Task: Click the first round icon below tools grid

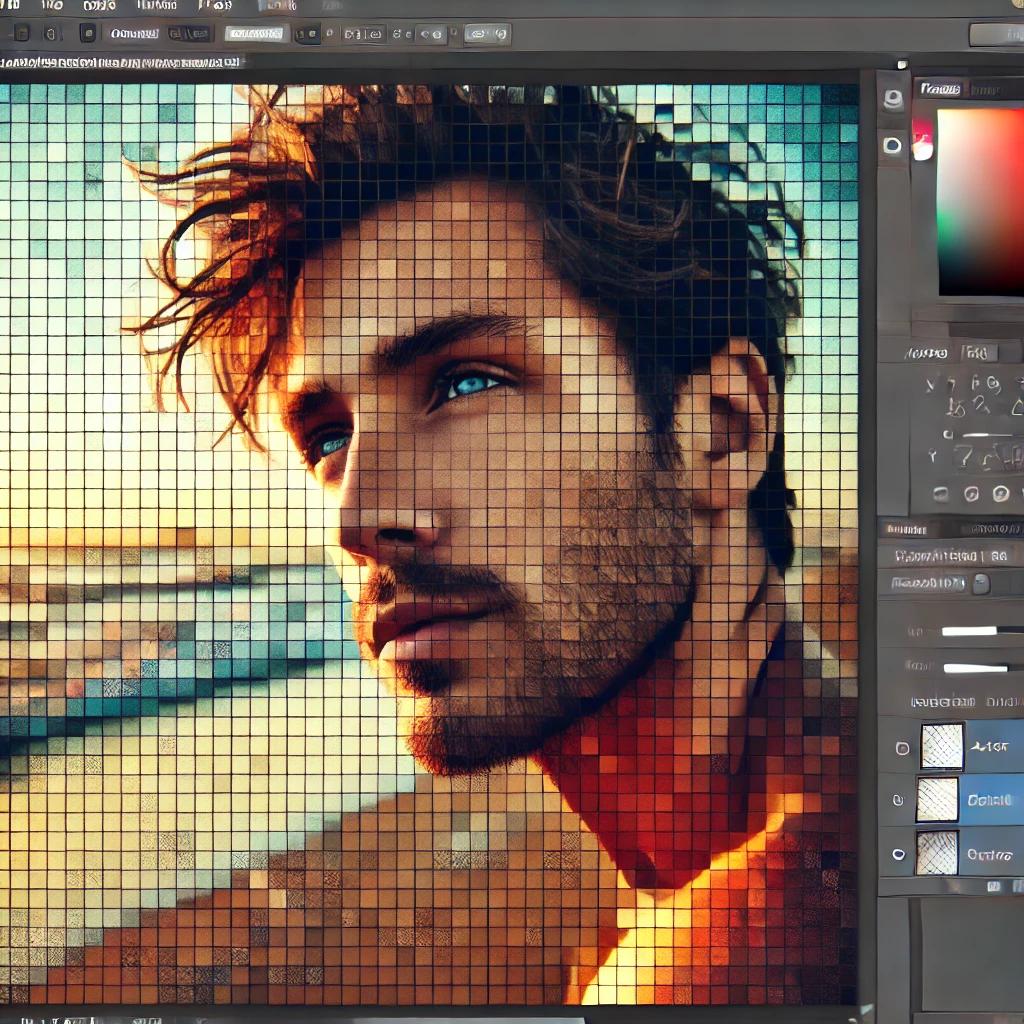Action: [940, 494]
